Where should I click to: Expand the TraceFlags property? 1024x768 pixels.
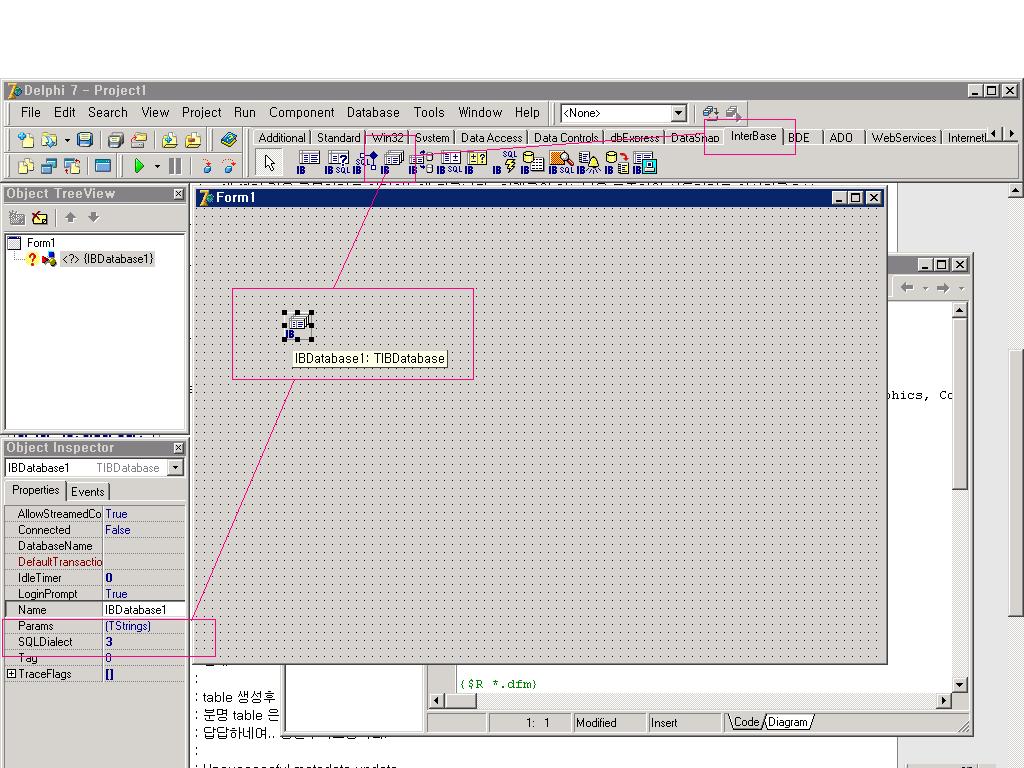11,673
